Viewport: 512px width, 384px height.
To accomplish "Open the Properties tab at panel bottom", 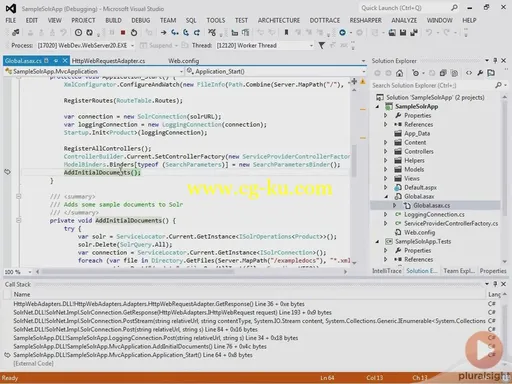I will point(493,271).
